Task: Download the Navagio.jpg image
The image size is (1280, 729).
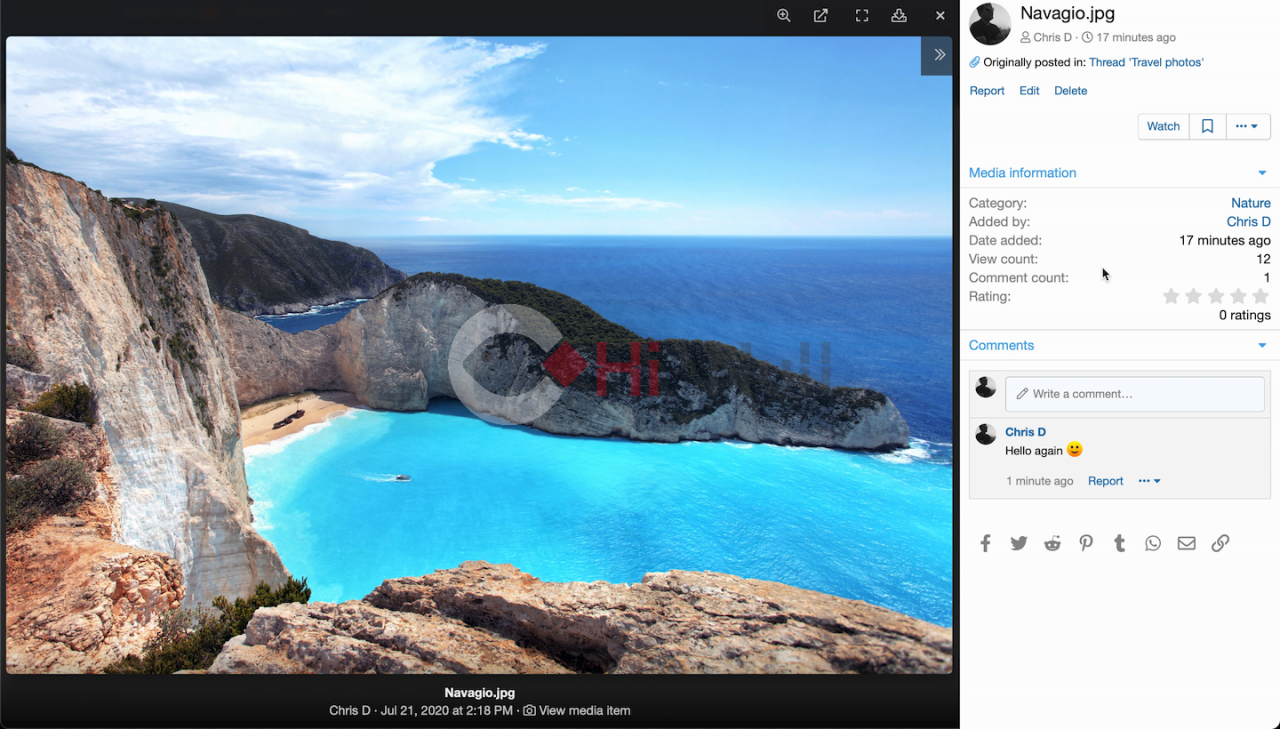Action: point(899,16)
